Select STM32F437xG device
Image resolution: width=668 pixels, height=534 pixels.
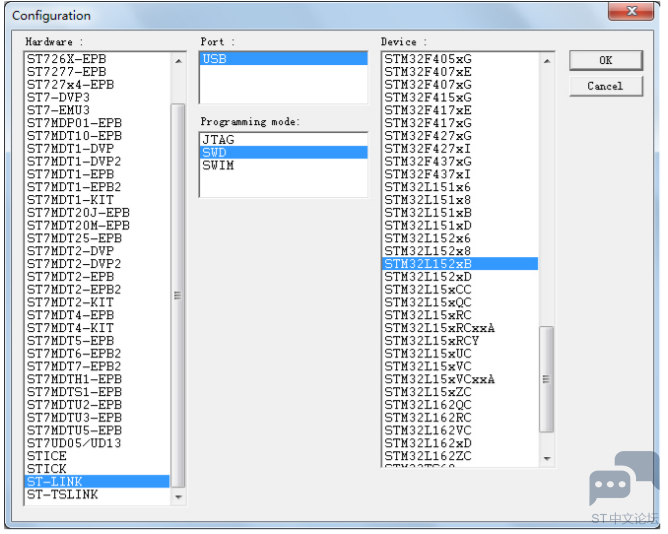[460, 162]
